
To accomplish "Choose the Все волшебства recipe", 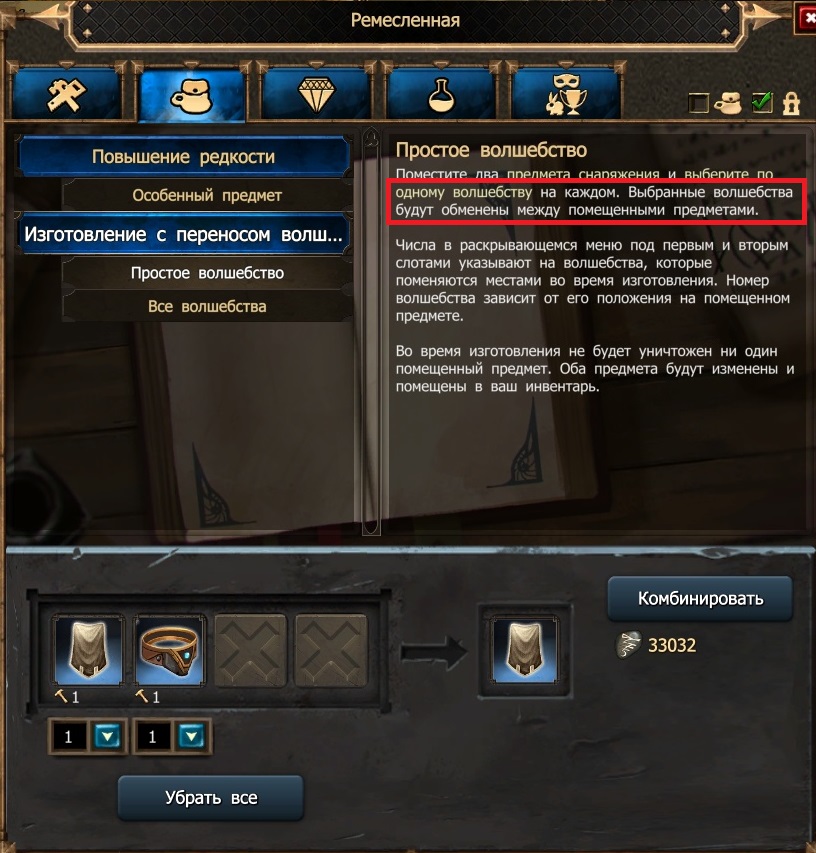I will coord(207,306).
